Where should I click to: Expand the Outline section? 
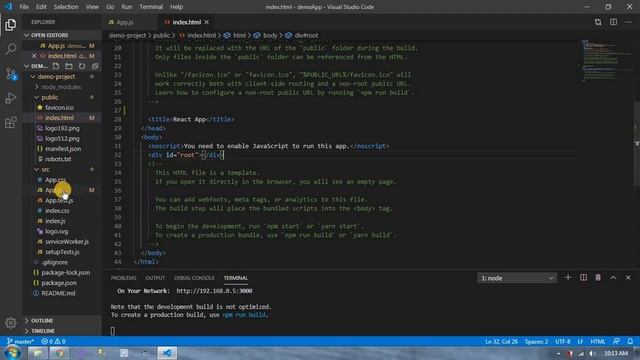tap(42, 320)
